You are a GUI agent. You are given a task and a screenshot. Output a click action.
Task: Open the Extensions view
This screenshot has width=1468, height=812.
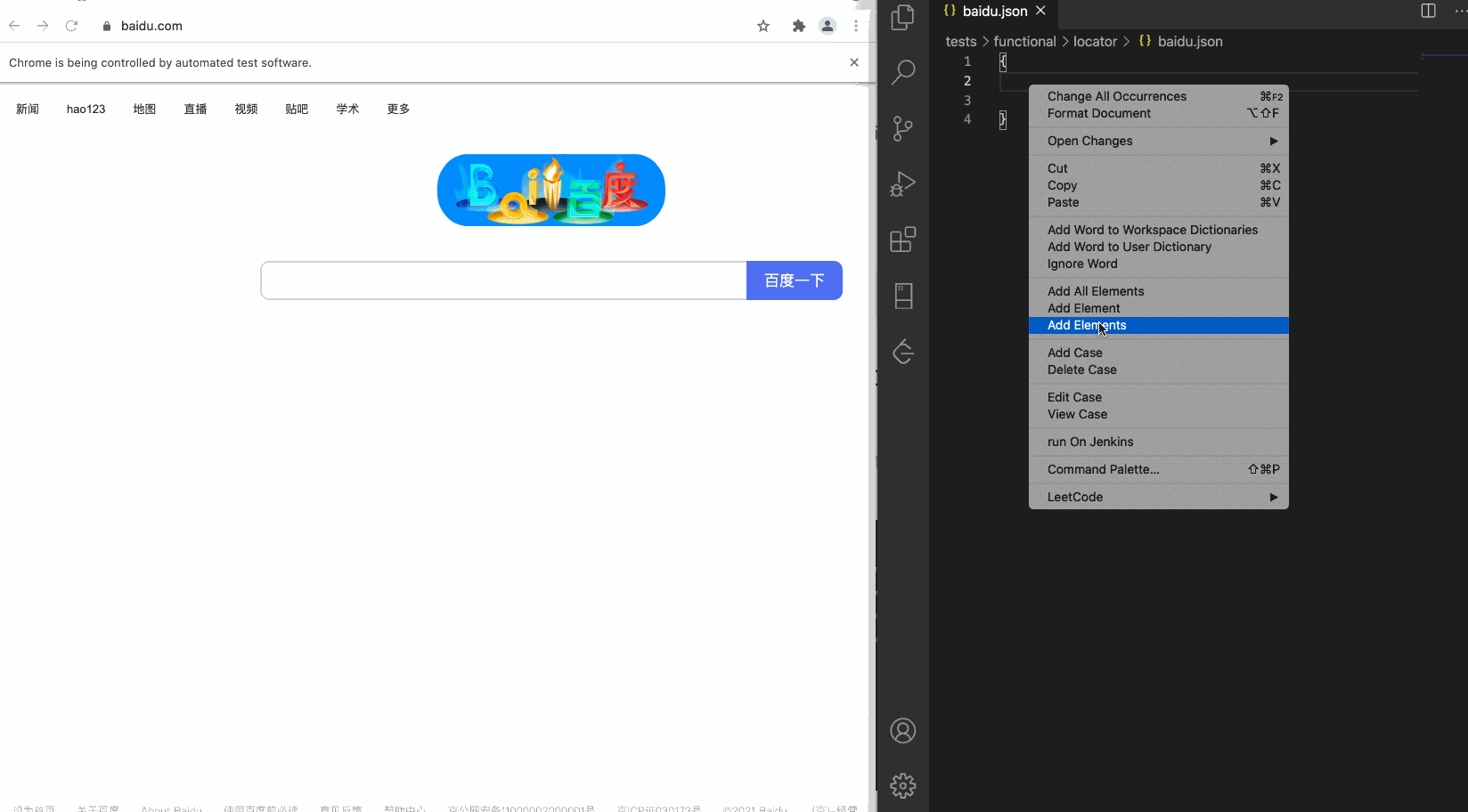pos(903,240)
